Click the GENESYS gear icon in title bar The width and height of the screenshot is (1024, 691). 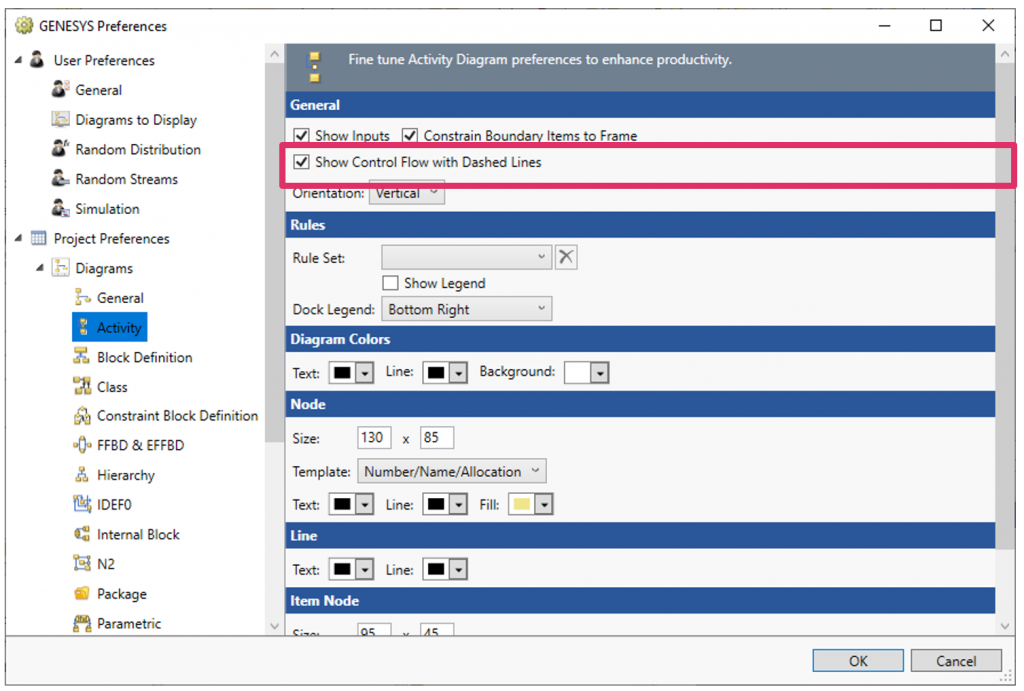(x=24, y=25)
